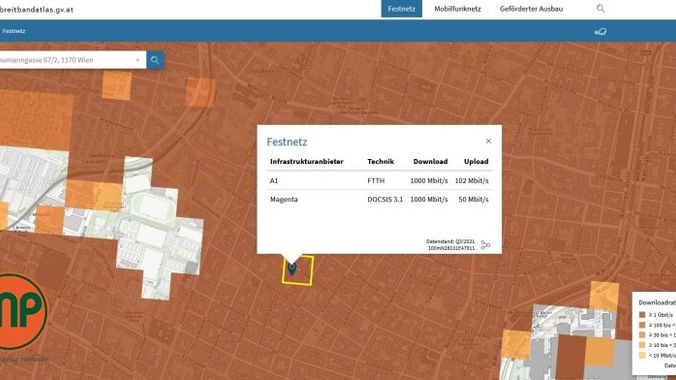The width and height of the screenshot is (676, 380).
Task: Click the A1 provider row
Action: (379, 181)
